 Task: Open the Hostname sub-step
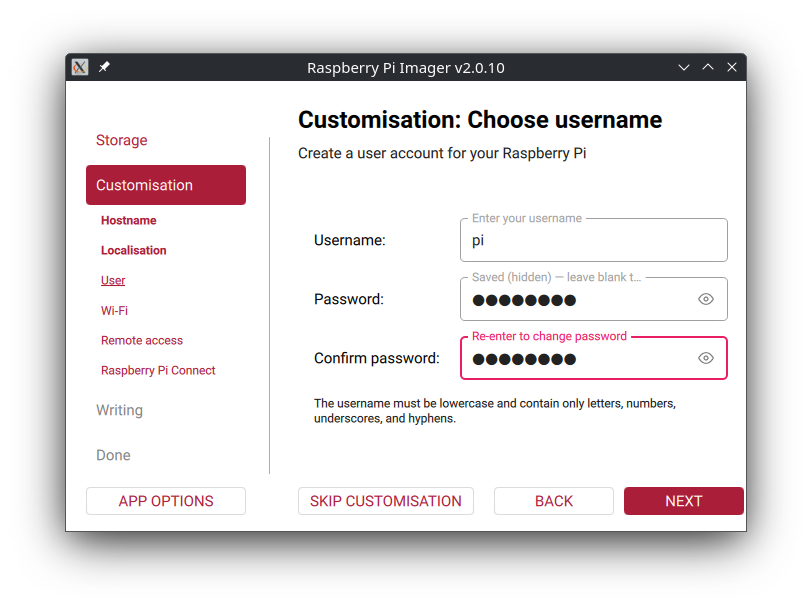[128, 221]
